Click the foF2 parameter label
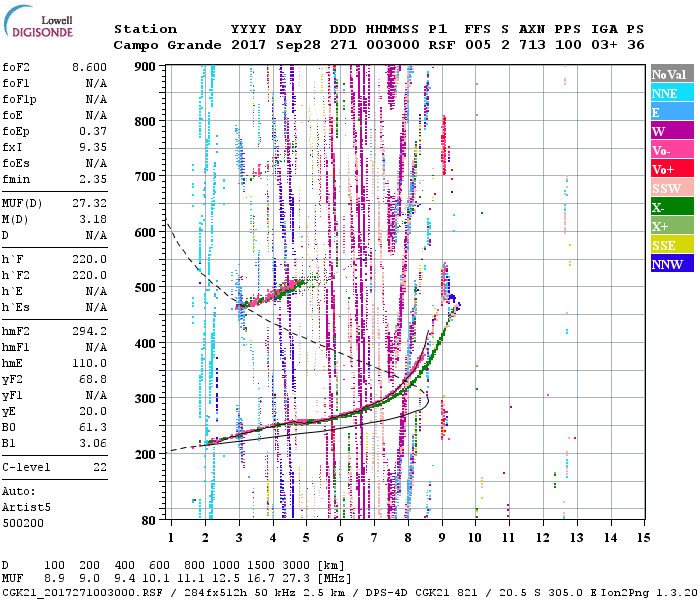Screen dimensions: 700x600 (x=16, y=67)
